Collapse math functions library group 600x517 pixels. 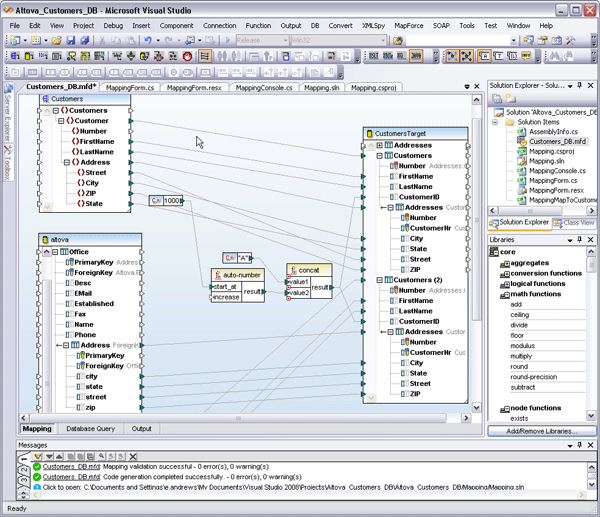505,295
